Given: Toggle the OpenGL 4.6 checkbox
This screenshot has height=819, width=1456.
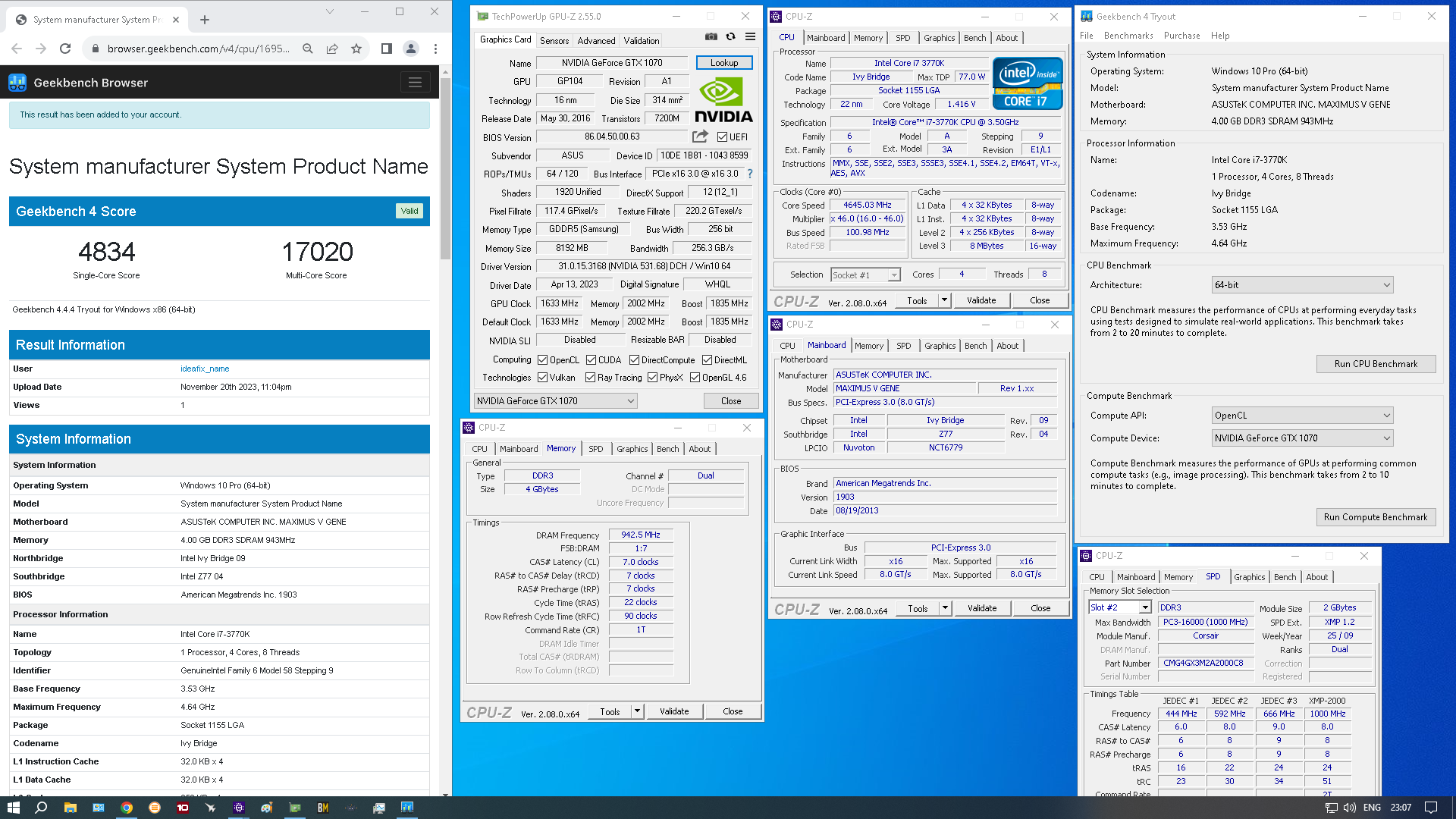Looking at the screenshot, I should tap(695, 378).
